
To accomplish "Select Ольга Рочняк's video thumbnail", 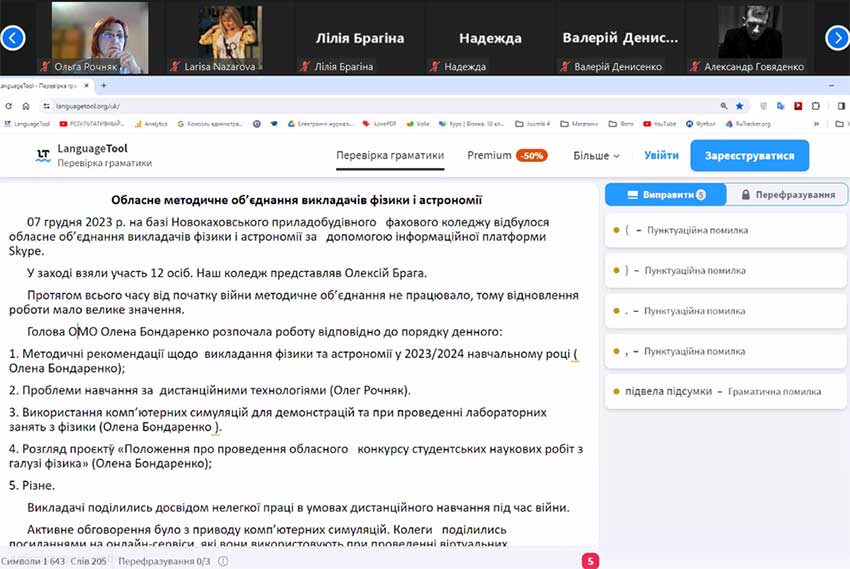I will point(99,38).
